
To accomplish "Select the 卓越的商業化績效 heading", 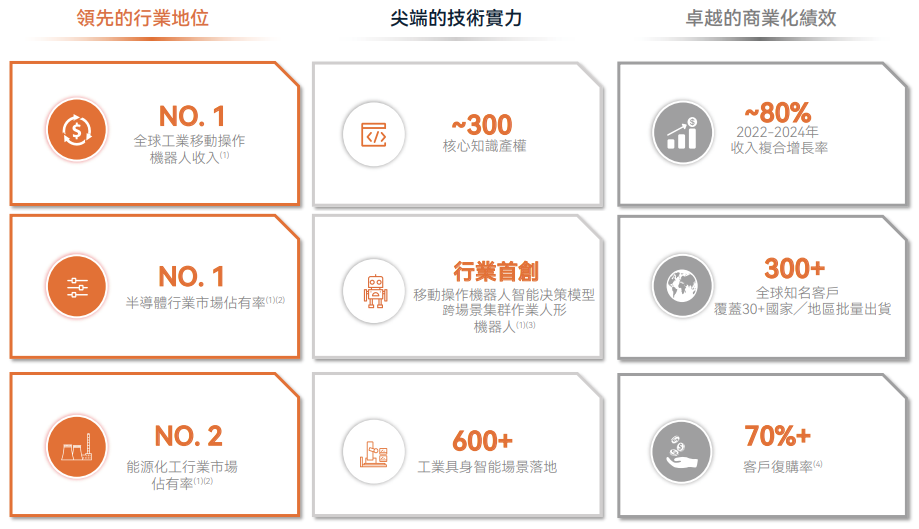I will click(x=761, y=18).
